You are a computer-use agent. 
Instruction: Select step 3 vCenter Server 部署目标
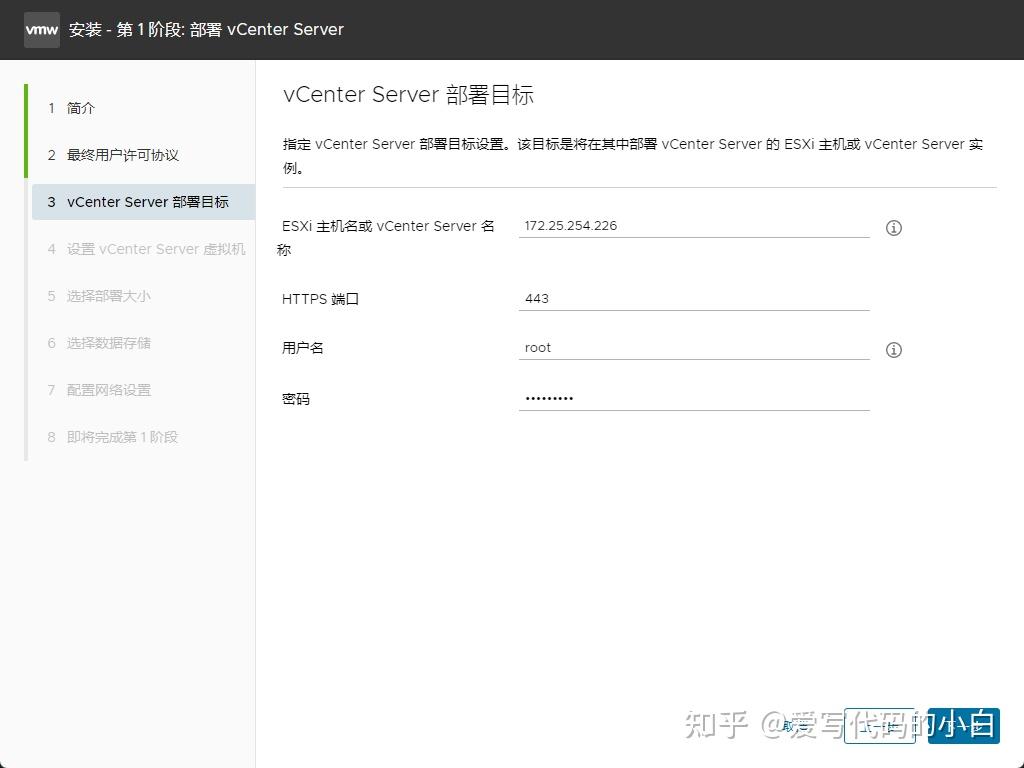click(144, 202)
